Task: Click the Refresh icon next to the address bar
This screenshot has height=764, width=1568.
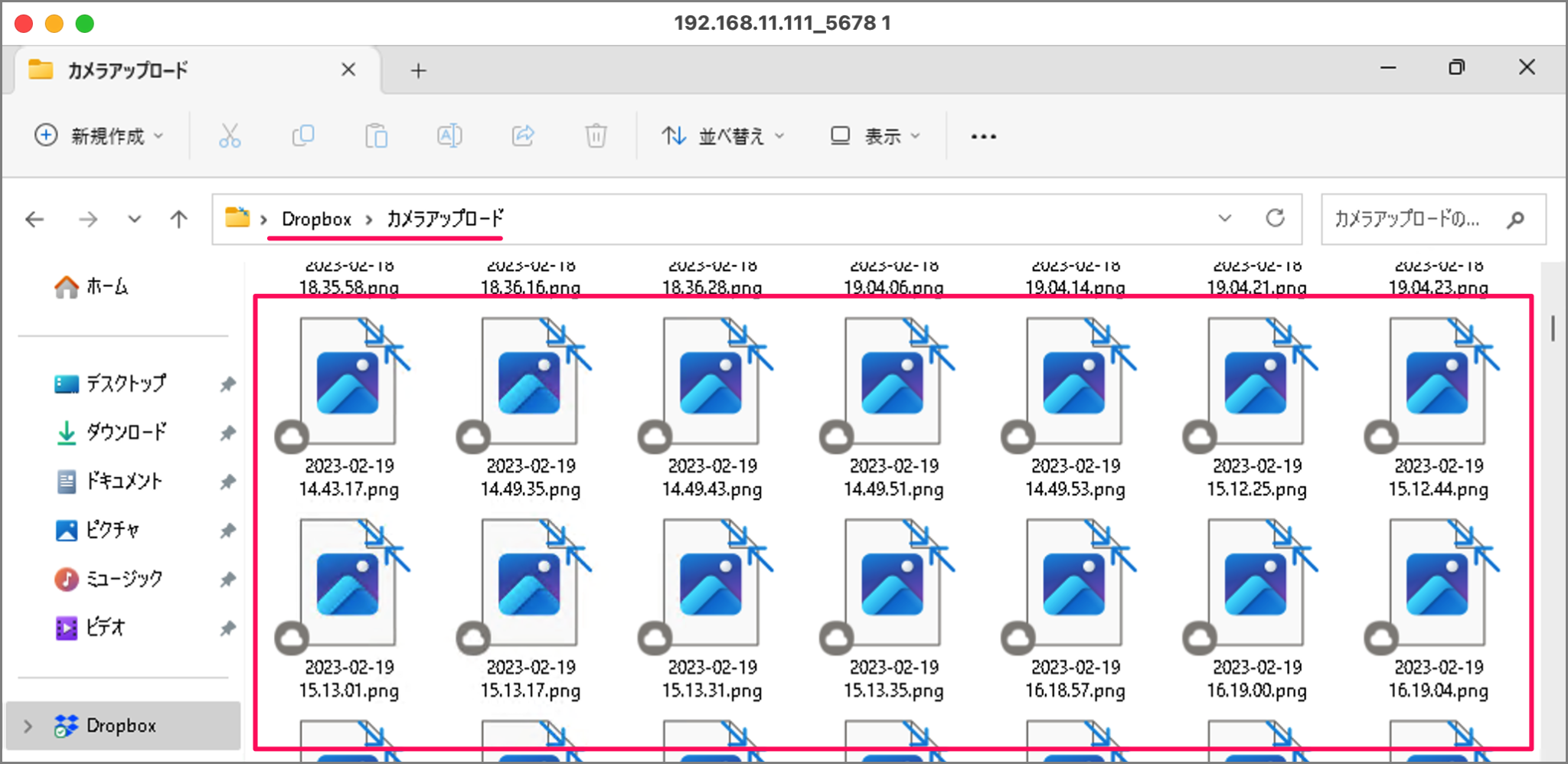Action: [x=1276, y=220]
